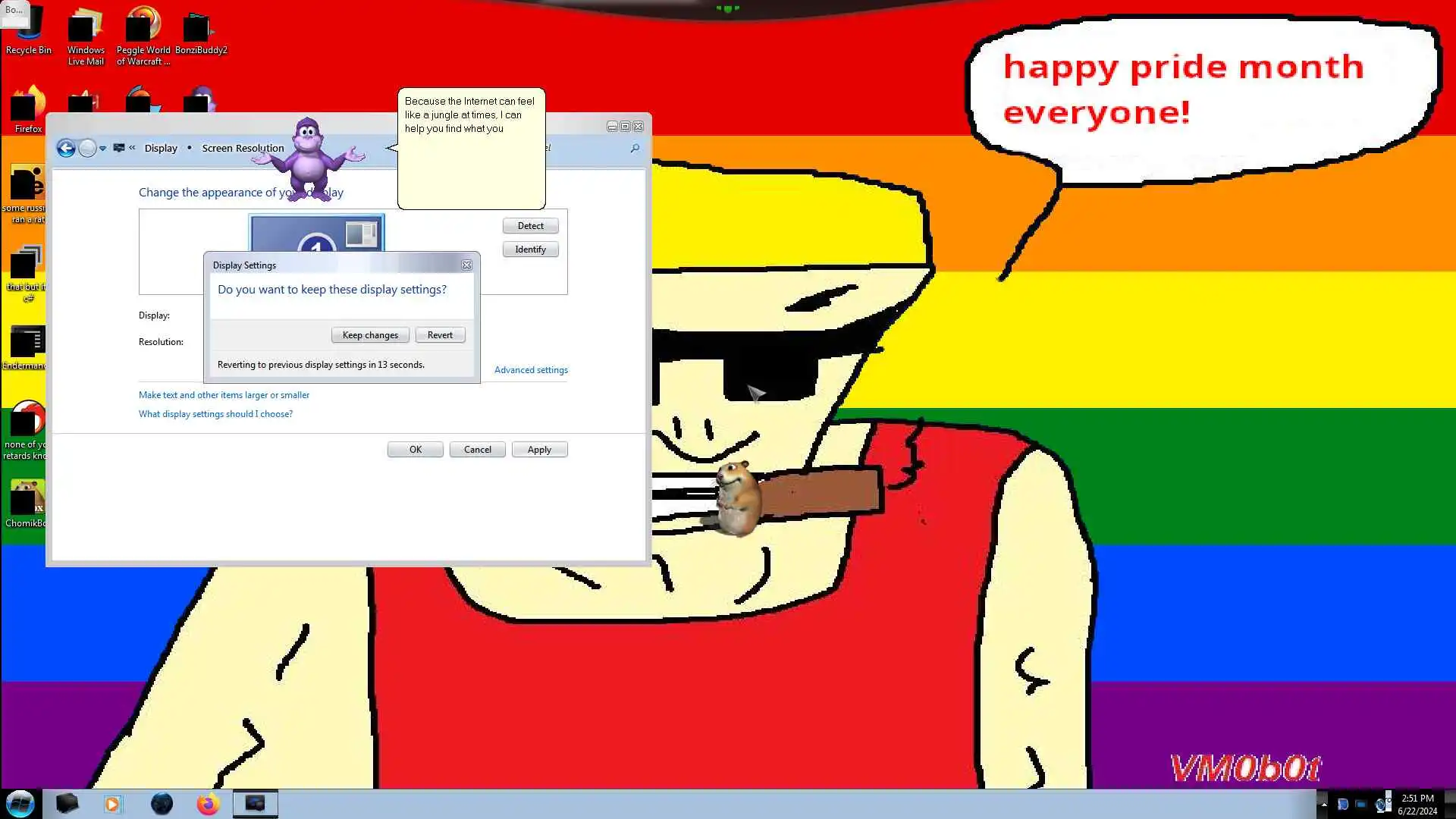The width and height of the screenshot is (1456, 819).
Task: Open Firefox from the taskbar
Action: [208, 803]
